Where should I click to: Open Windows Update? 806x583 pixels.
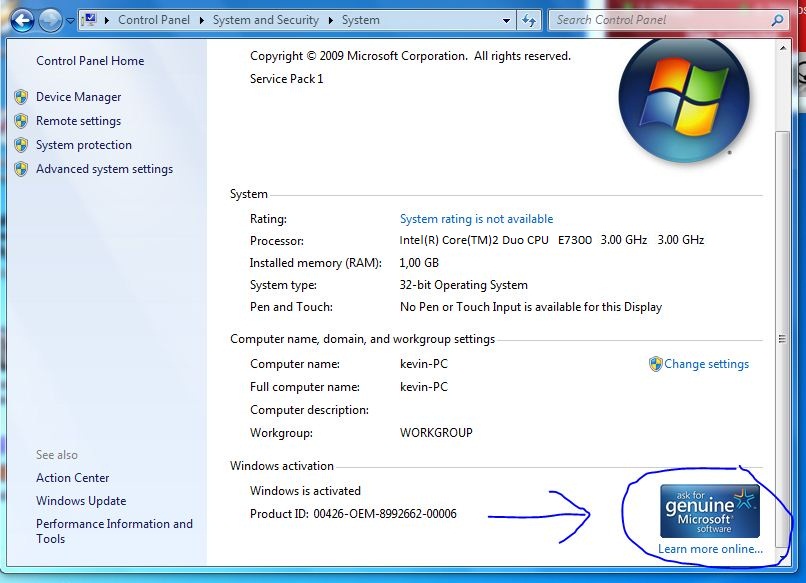81,501
